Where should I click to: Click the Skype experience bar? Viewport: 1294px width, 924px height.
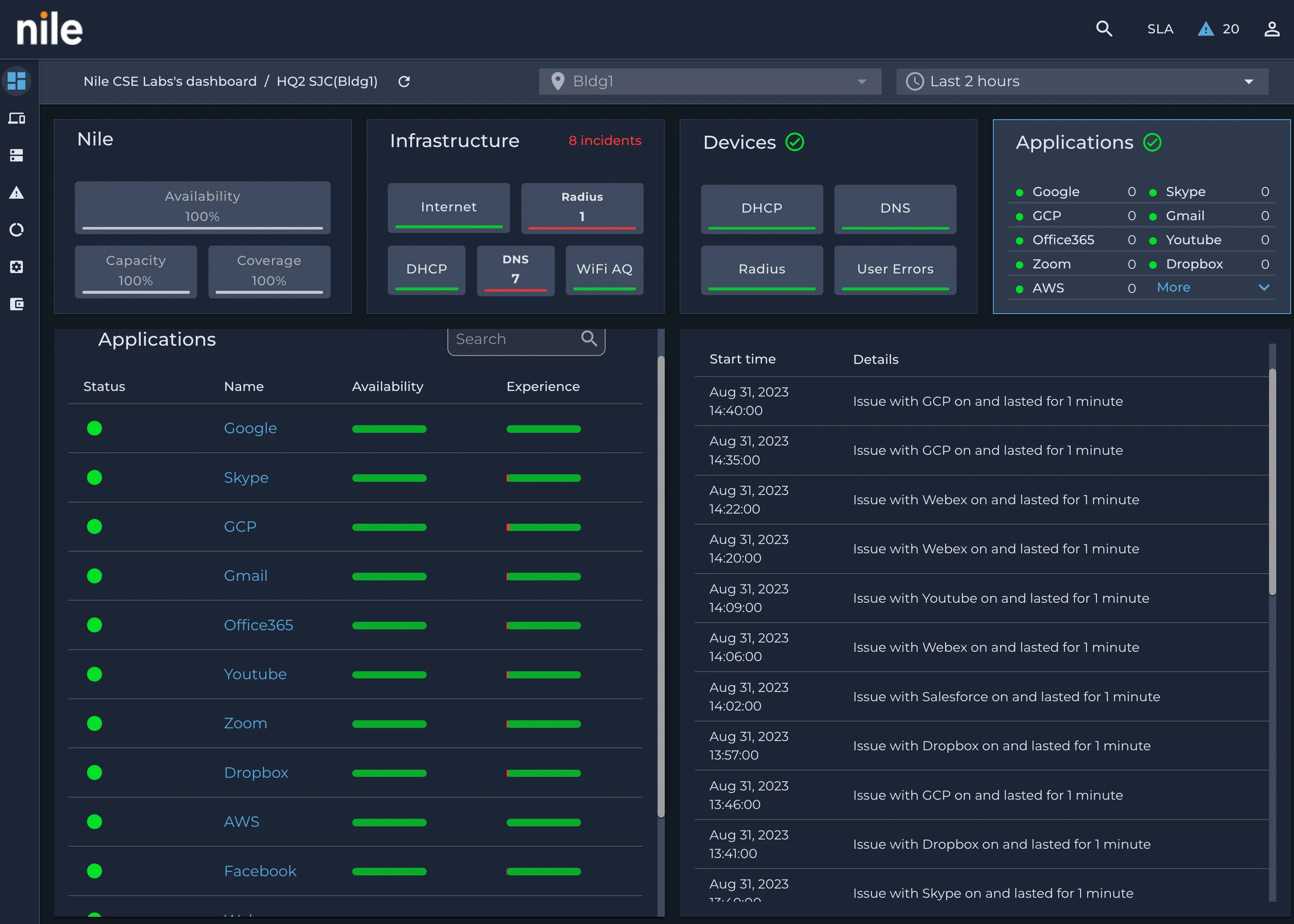(543, 478)
